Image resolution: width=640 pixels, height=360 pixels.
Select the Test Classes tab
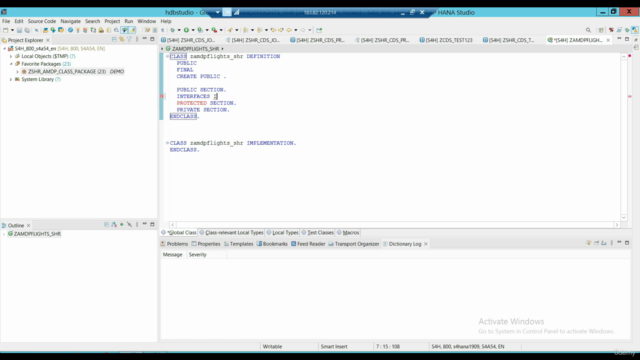tap(317, 232)
